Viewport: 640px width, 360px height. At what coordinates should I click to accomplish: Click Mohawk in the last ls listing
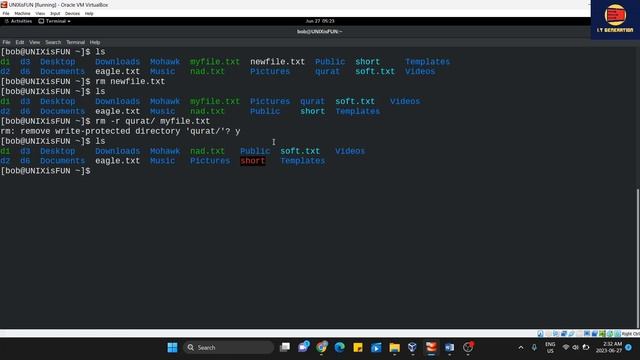click(165, 151)
